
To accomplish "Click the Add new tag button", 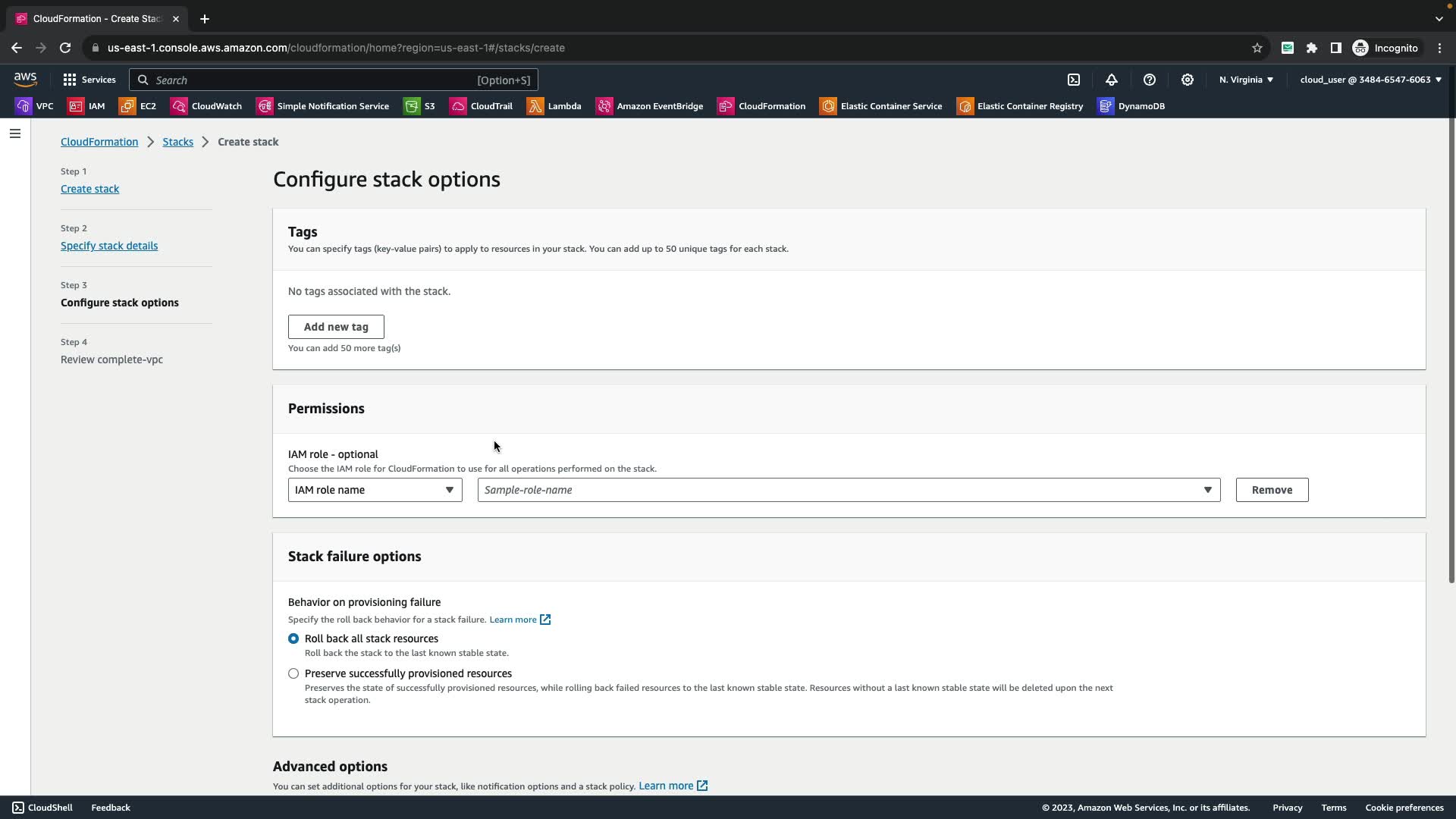I will tap(336, 327).
